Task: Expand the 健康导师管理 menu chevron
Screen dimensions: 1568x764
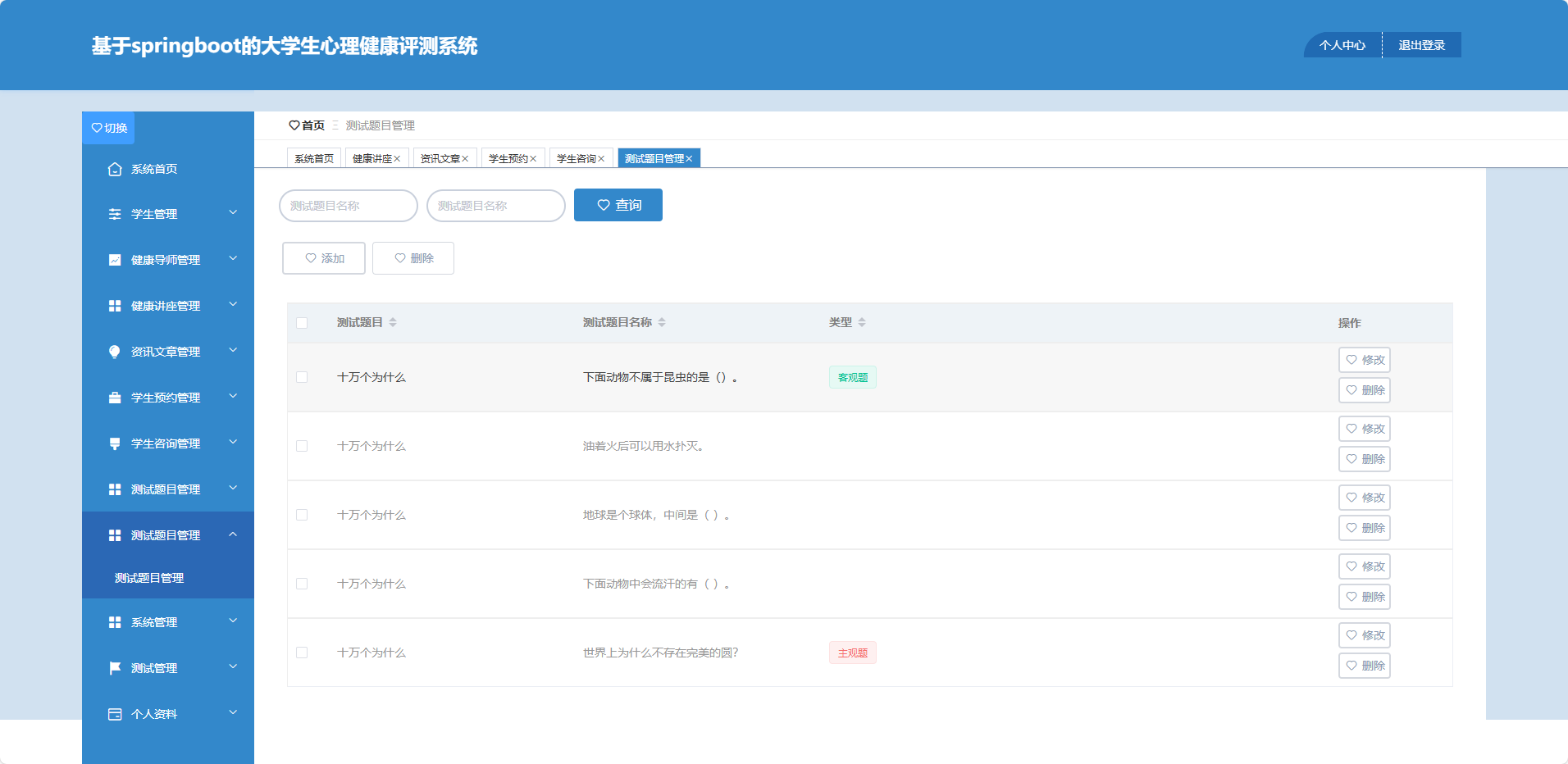Action: (x=233, y=259)
